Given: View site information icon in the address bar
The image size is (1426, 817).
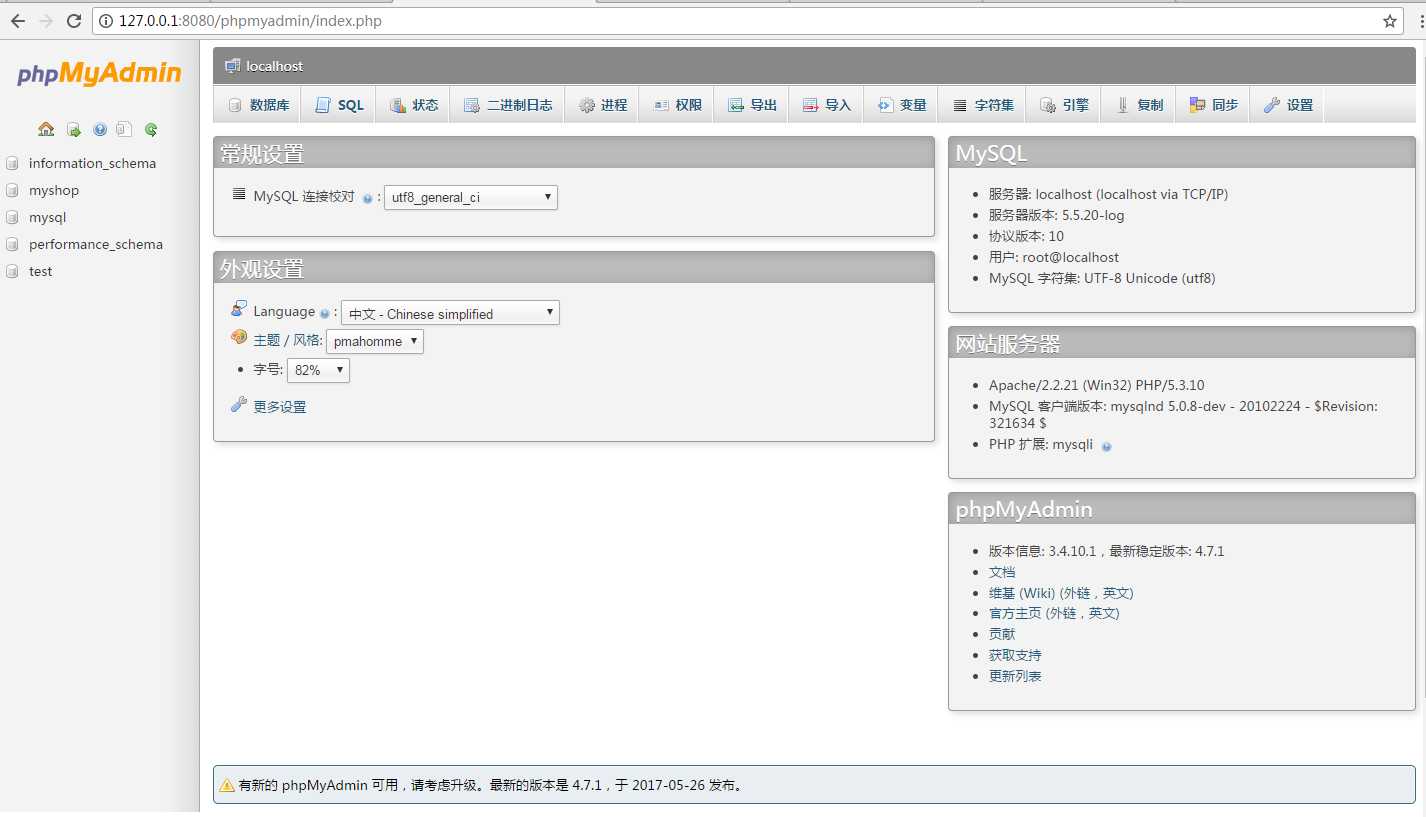Looking at the screenshot, I should [106, 21].
